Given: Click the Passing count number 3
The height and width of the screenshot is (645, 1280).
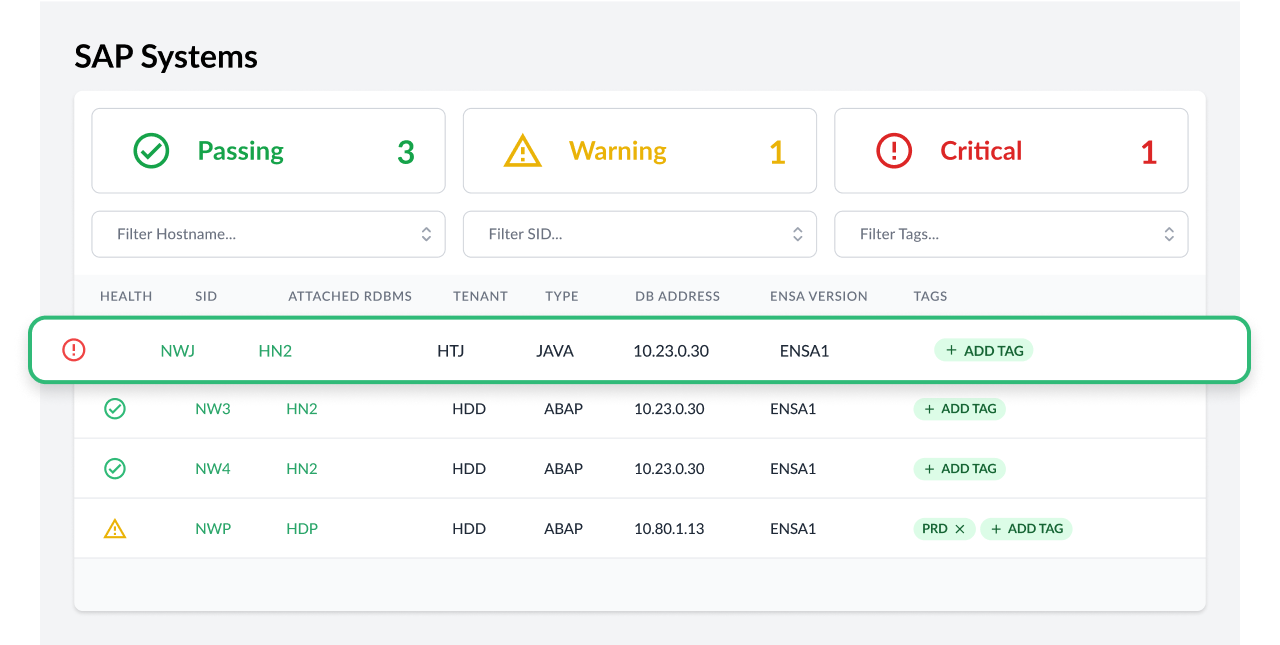Looking at the screenshot, I should click(x=406, y=152).
